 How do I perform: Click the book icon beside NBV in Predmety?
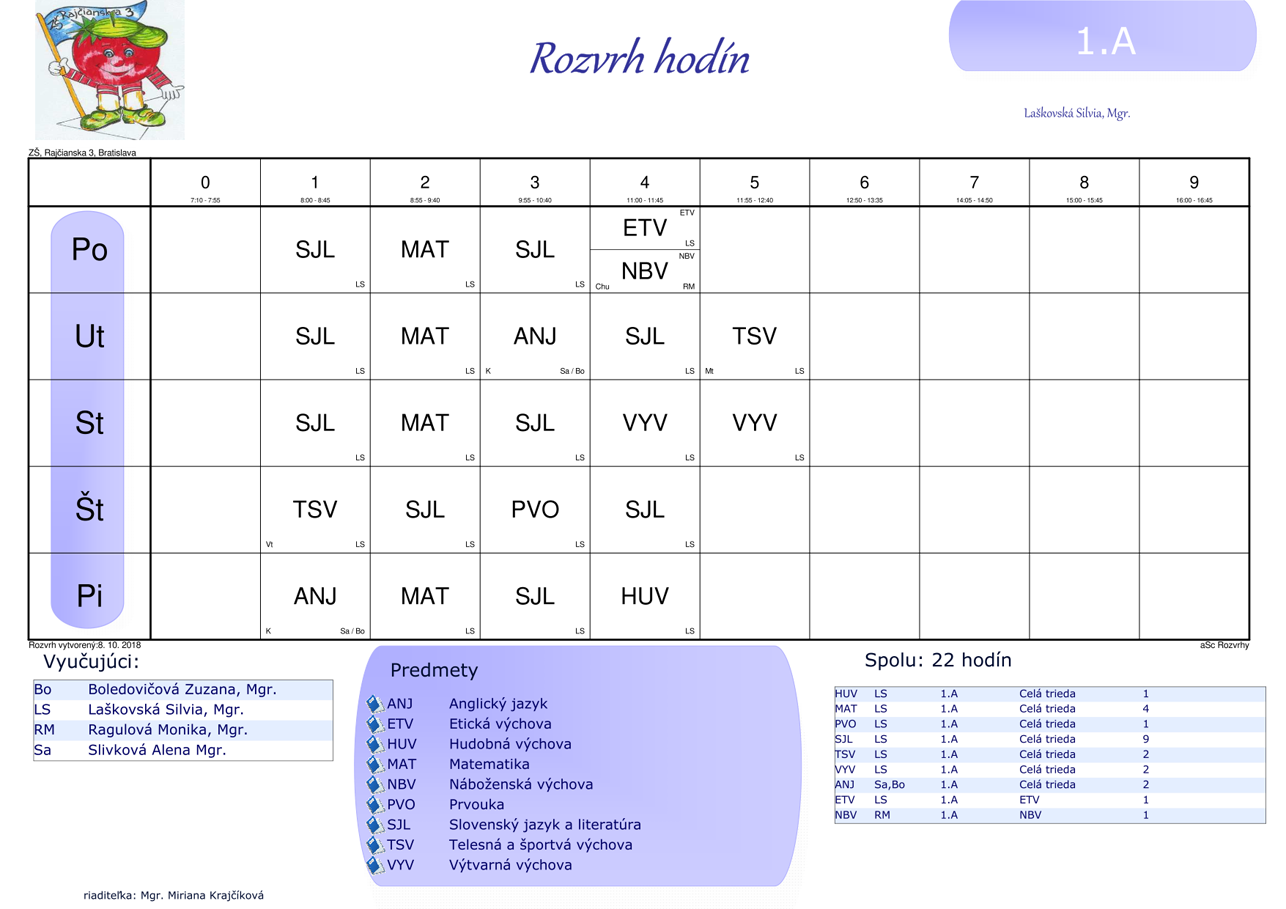click(375, 784)
